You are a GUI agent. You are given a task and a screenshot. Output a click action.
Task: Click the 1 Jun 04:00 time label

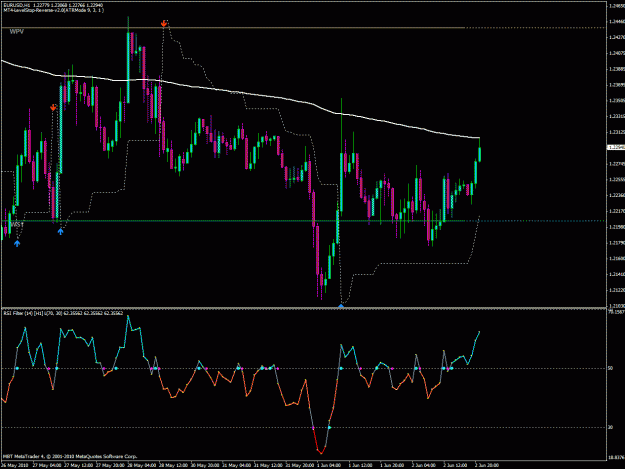pos(329,465)
